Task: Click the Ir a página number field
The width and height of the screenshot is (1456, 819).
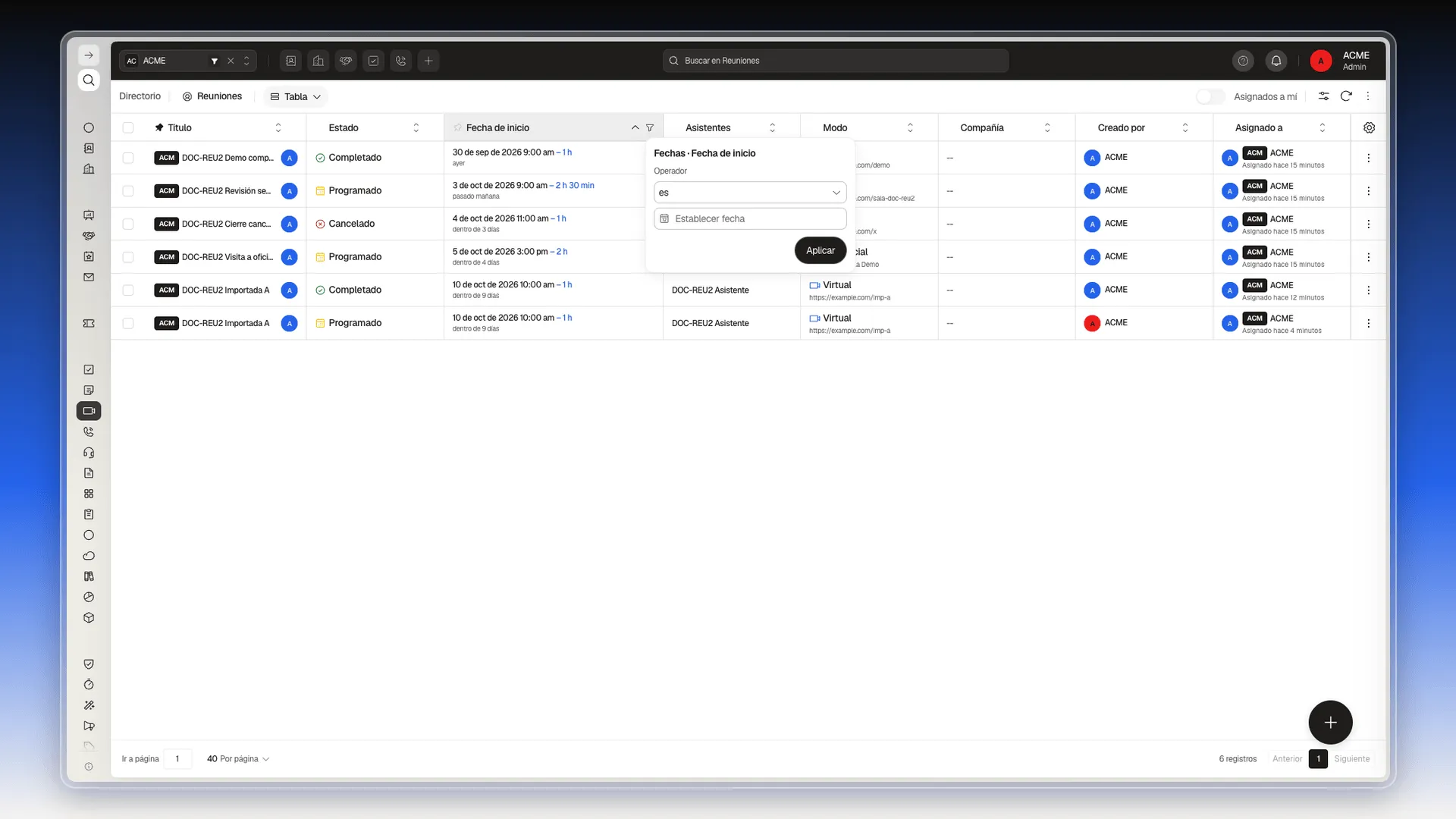Action: coord(177,758)
